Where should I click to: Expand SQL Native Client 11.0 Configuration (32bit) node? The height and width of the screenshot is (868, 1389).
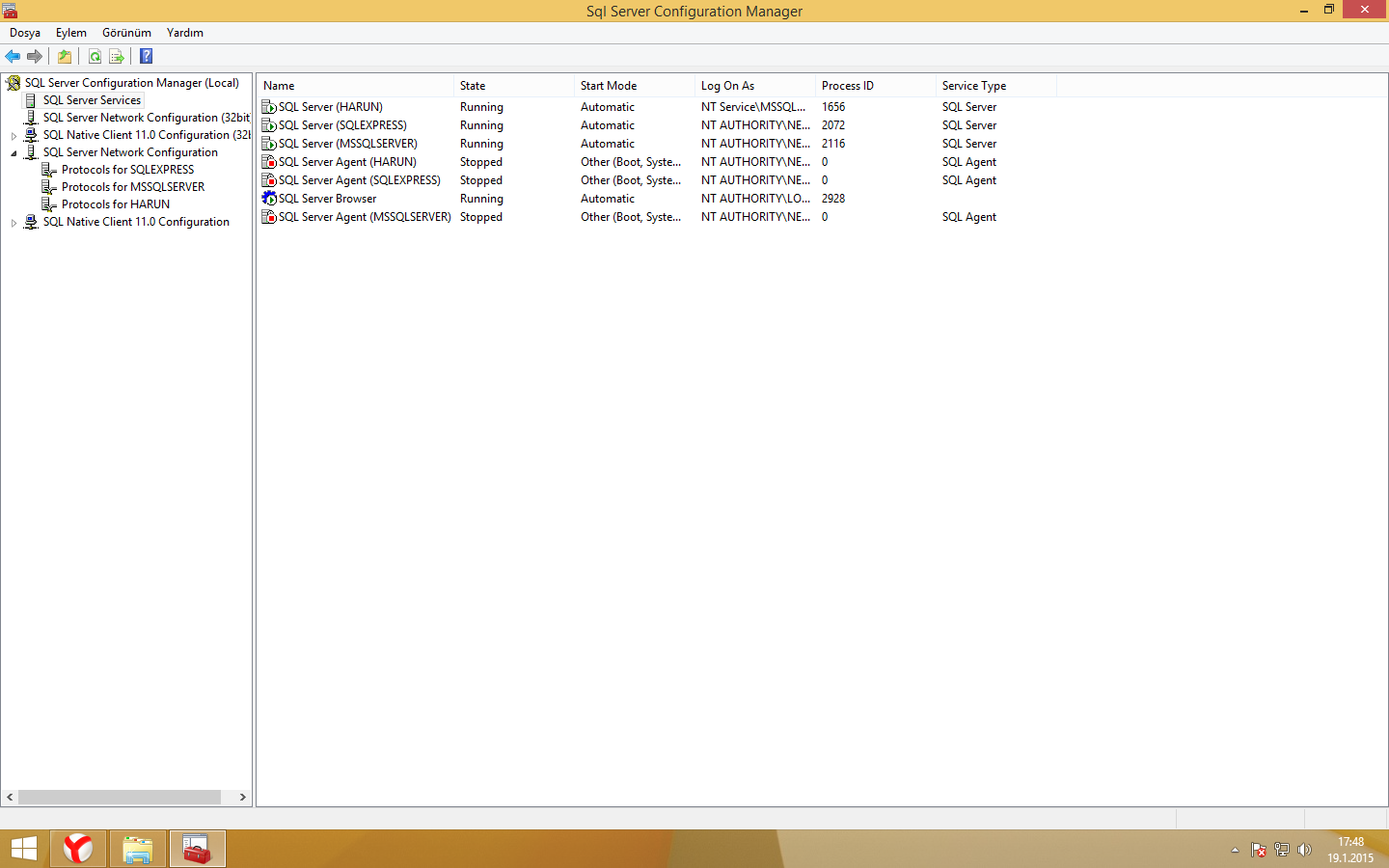14,136
